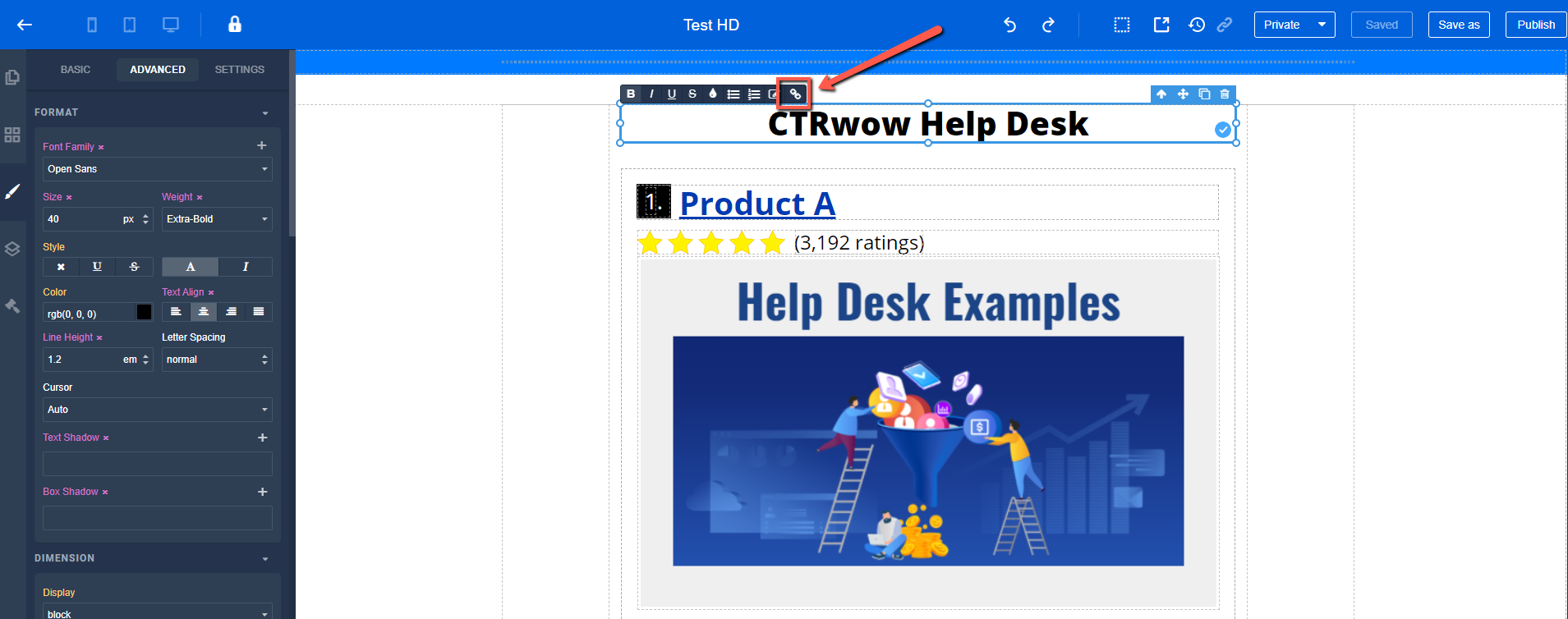Open page preview in new window
Screen dimensions: 1568x619
pyautogui.click(x=1161, y=25)
